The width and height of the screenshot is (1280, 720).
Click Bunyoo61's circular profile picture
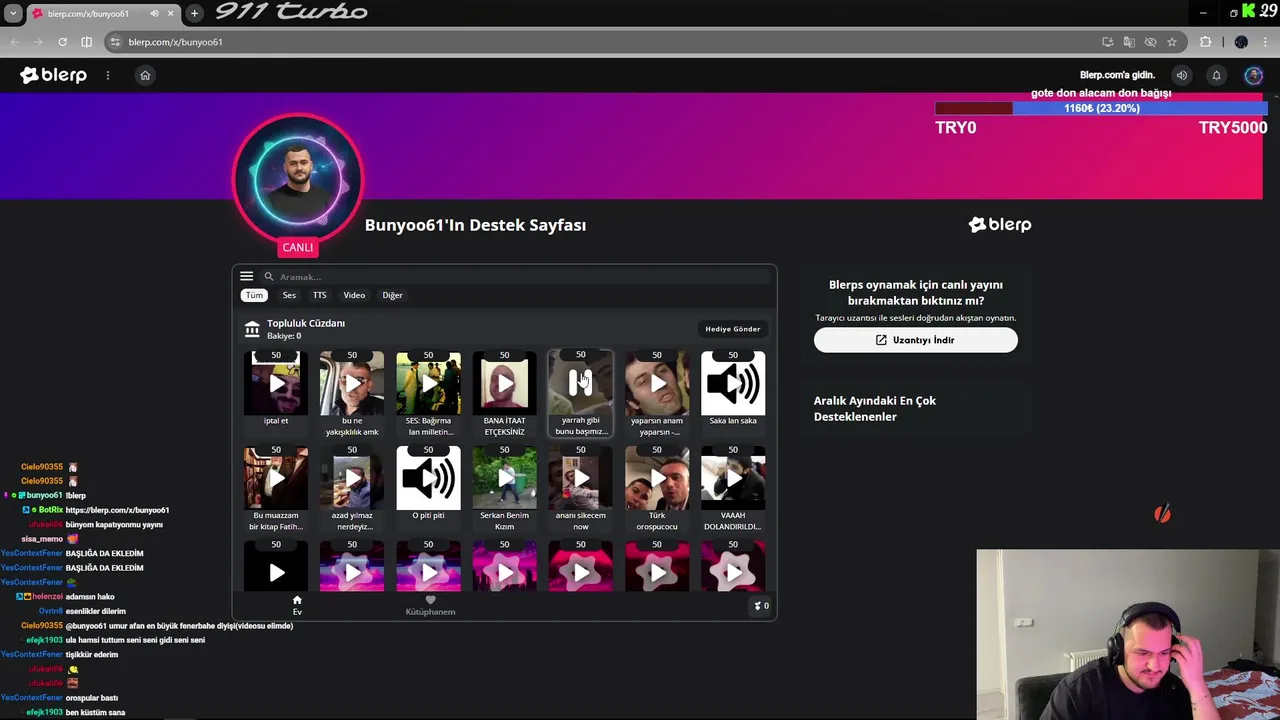point(297,180)
